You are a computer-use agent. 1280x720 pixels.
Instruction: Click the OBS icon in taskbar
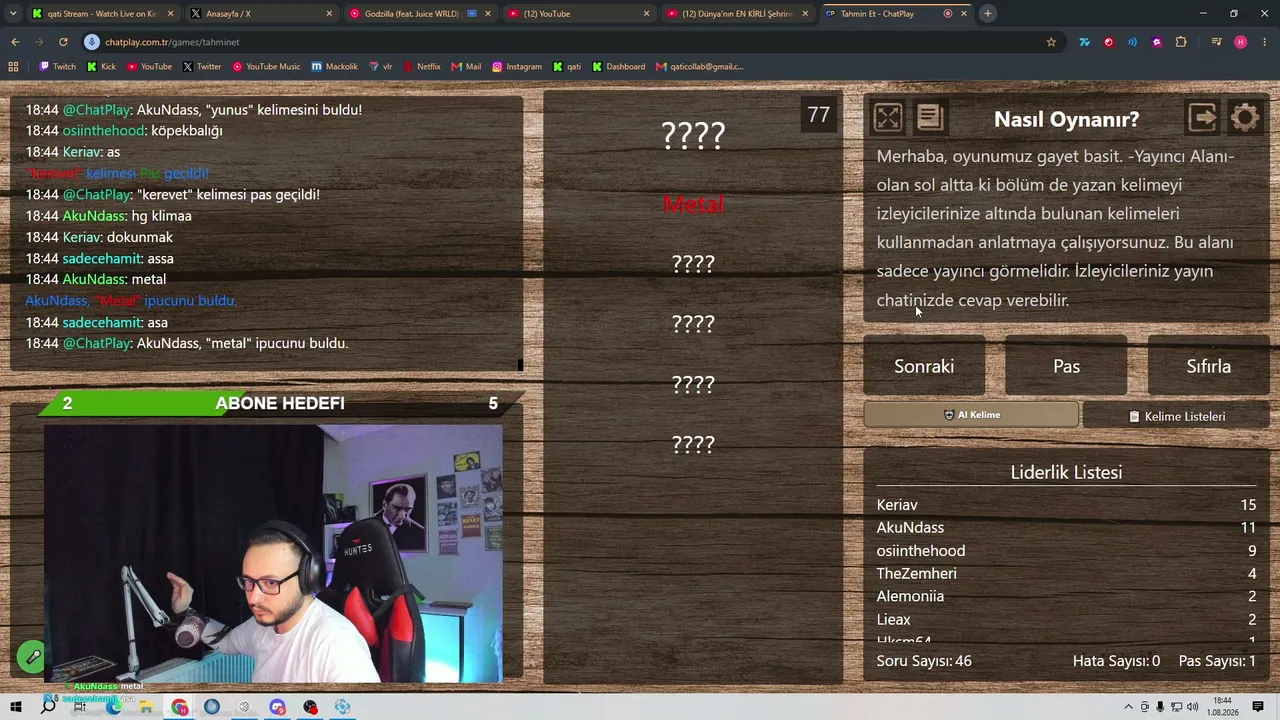(x=310, y=707)
